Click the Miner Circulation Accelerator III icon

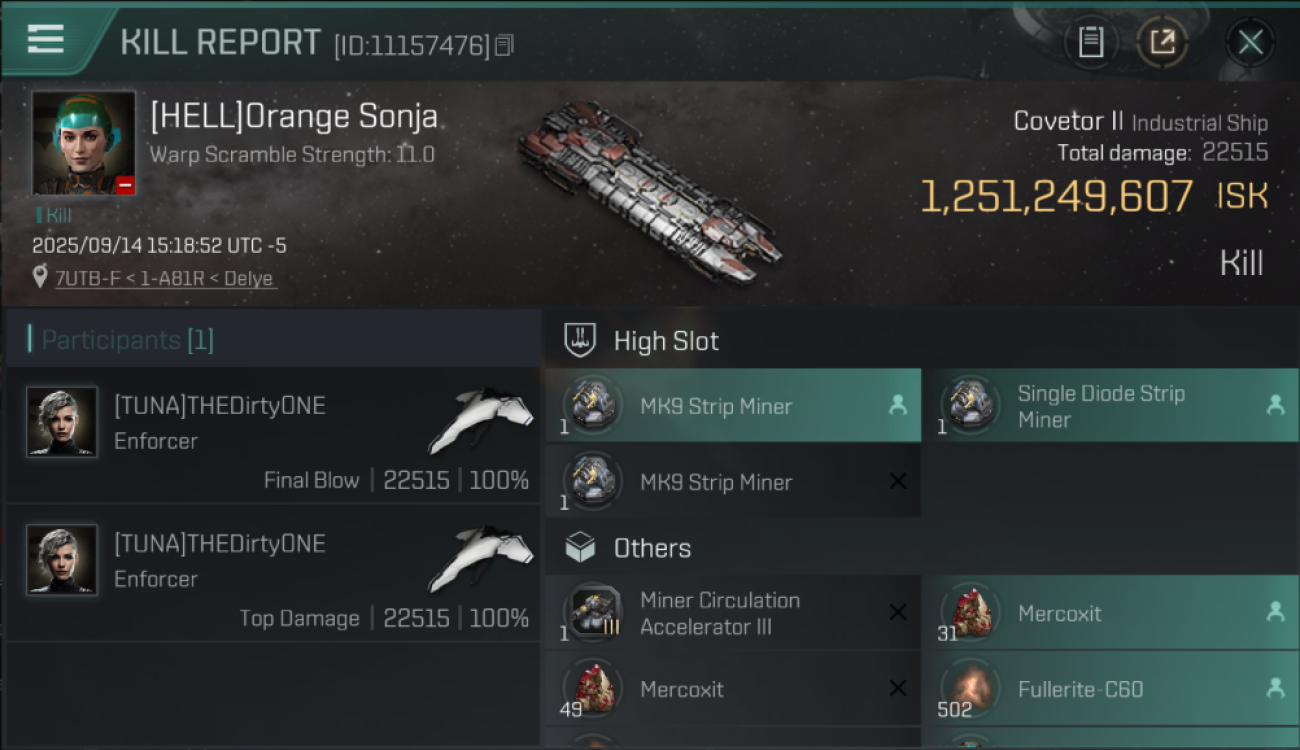point(592,613)
